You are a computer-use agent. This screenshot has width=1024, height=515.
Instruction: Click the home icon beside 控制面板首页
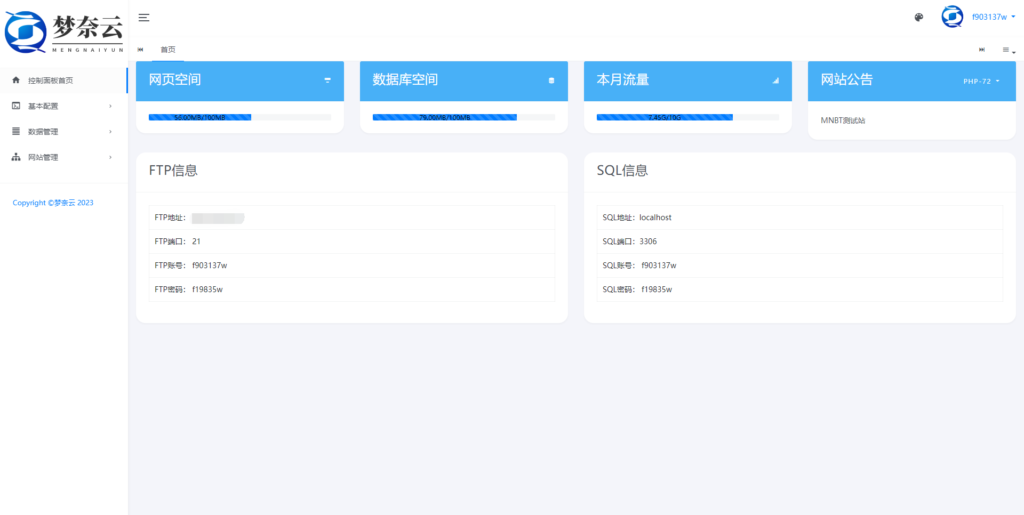pyautogui.click(x=16, y=80)
